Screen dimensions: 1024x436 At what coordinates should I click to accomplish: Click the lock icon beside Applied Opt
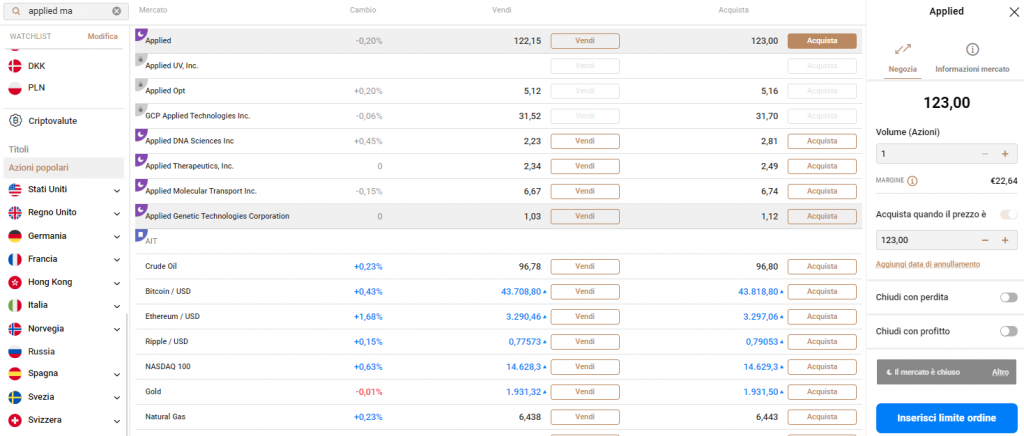(140, 84)
